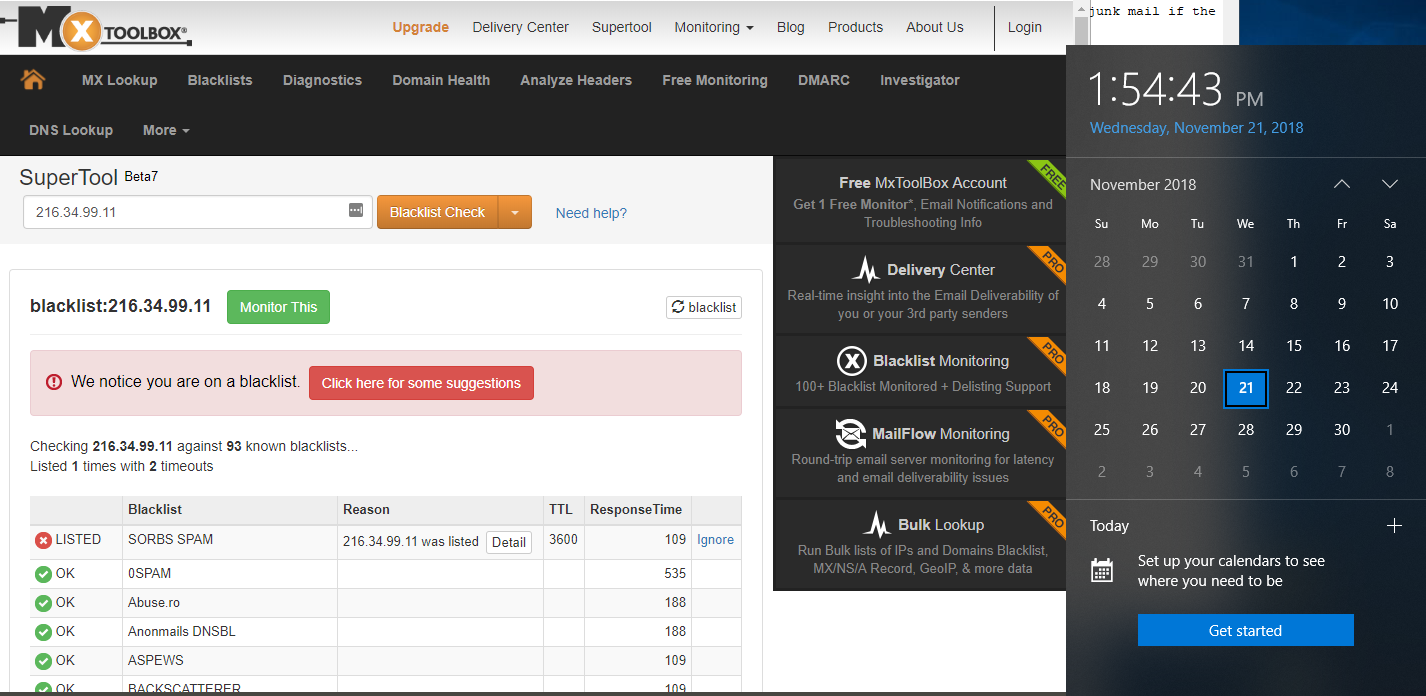Image resolution: width=1426 pixels, height=696 pixels.
Task: Go to the previous month with the up chevron
Action: [x=1342, y=184]
